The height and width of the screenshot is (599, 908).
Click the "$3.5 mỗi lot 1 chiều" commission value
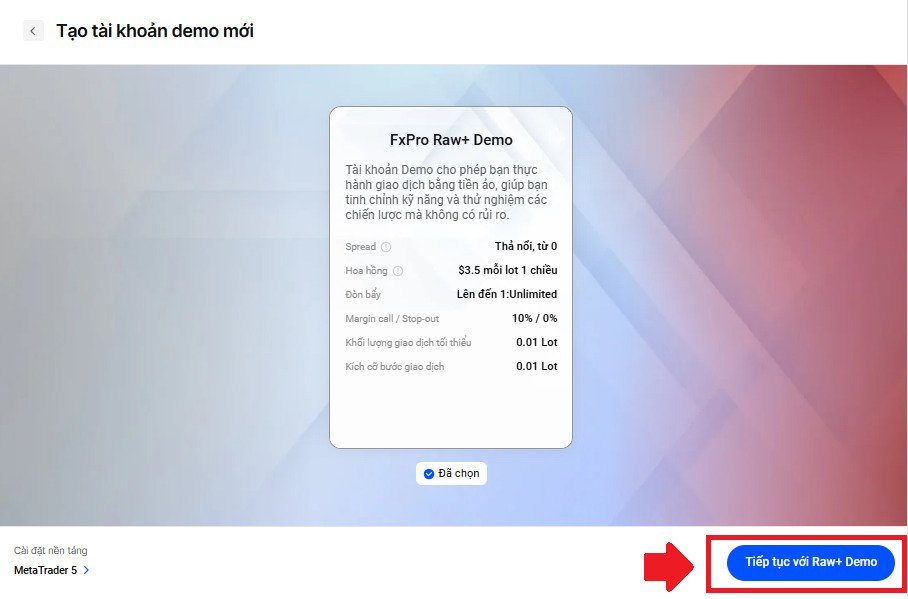click(507, 270)
